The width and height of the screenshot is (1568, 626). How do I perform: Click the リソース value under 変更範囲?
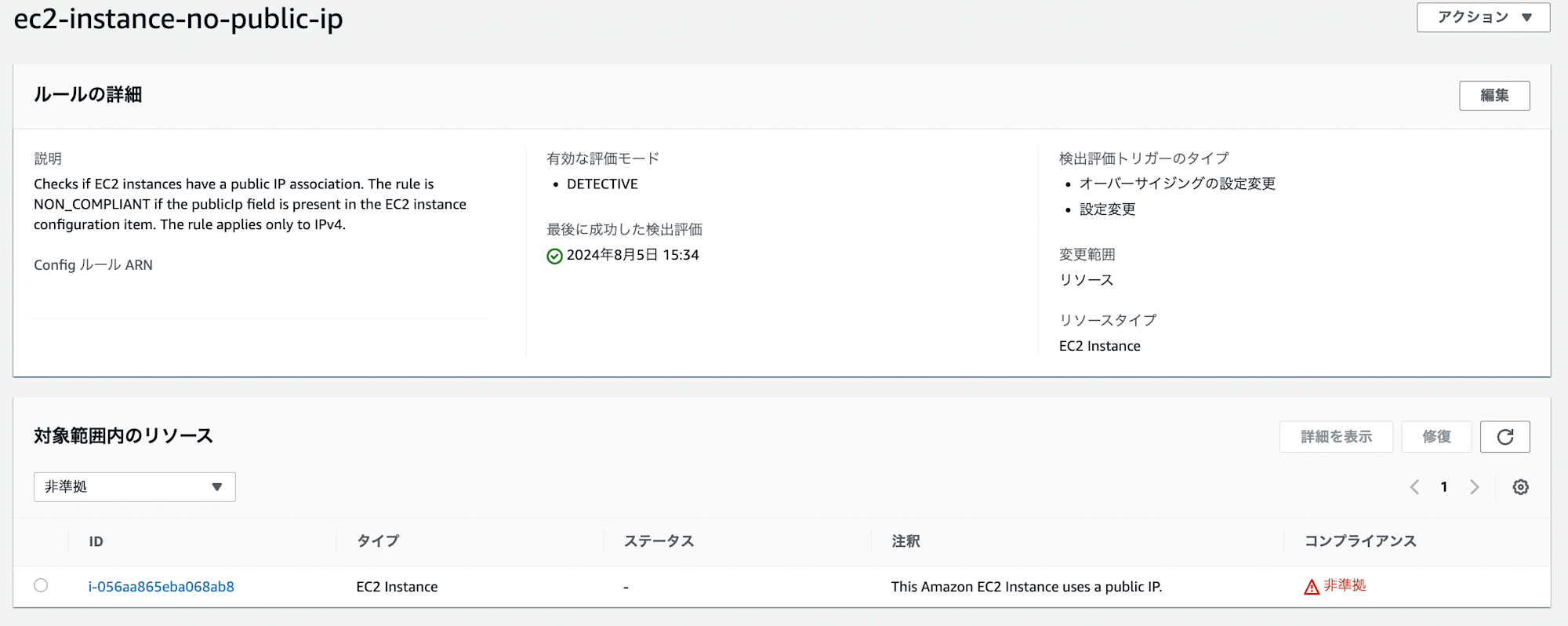(x=1087, y=280)
